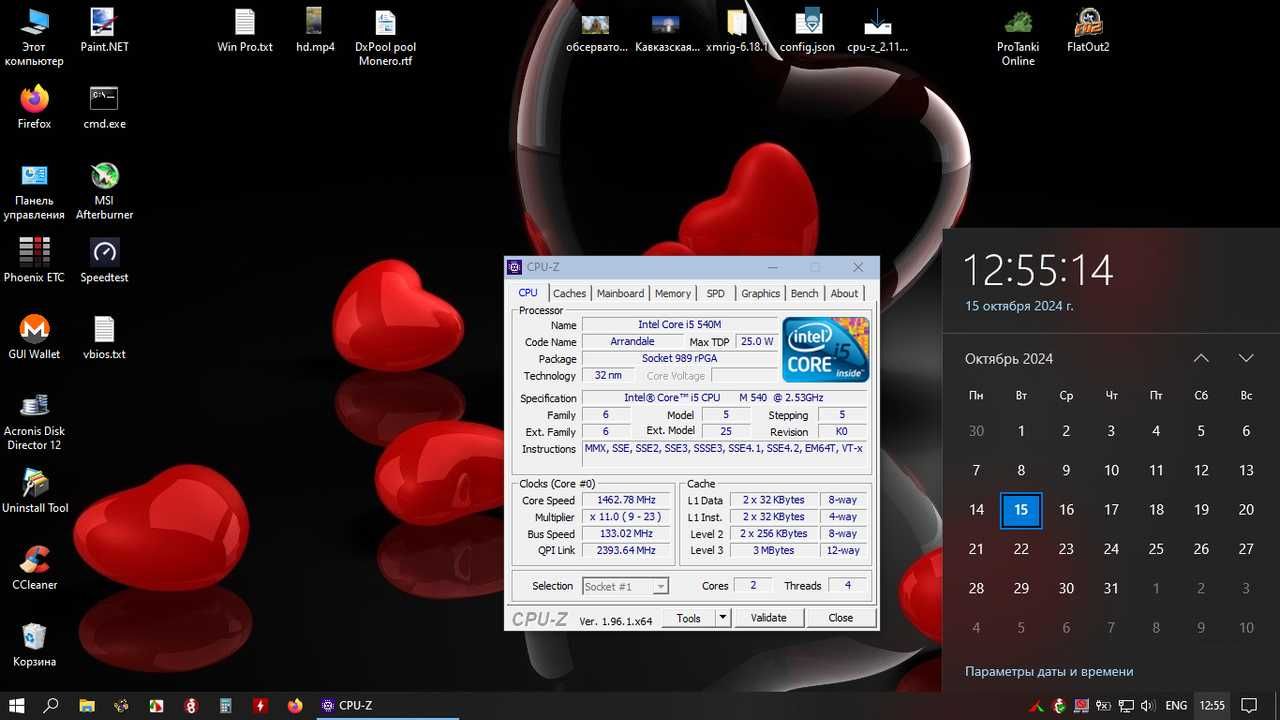1280x720 pixels.
Task: Click the calculator icon in the taskbar
Action: 226,705
